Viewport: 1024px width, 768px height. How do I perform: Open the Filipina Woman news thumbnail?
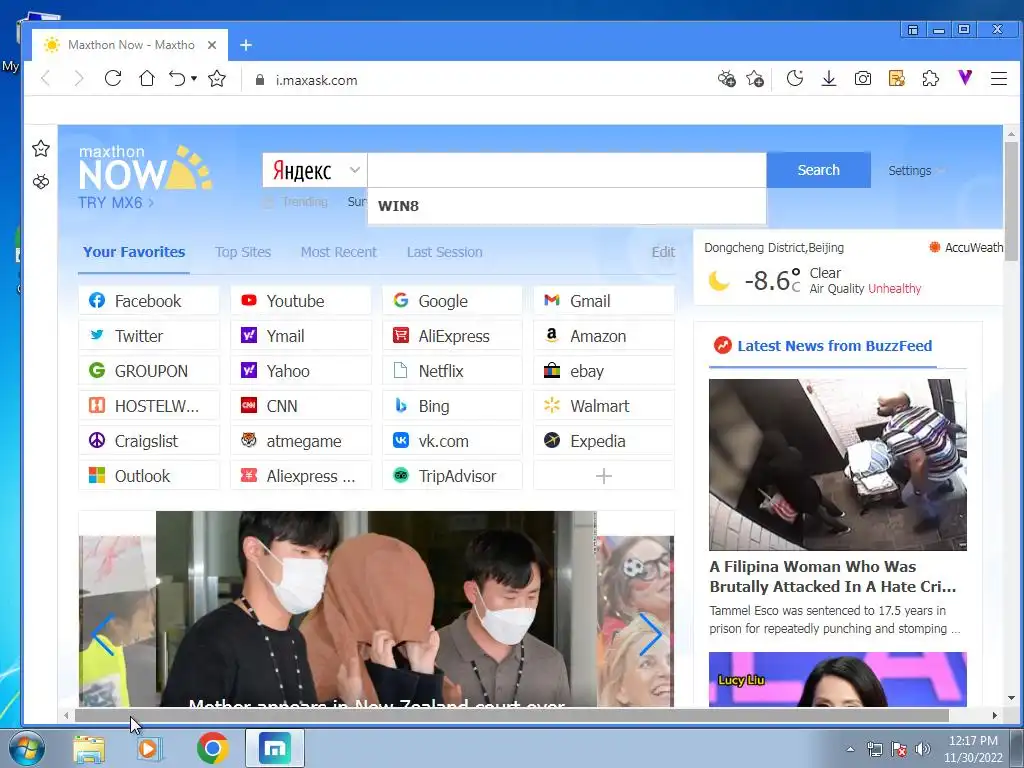(x=838, y=465)
